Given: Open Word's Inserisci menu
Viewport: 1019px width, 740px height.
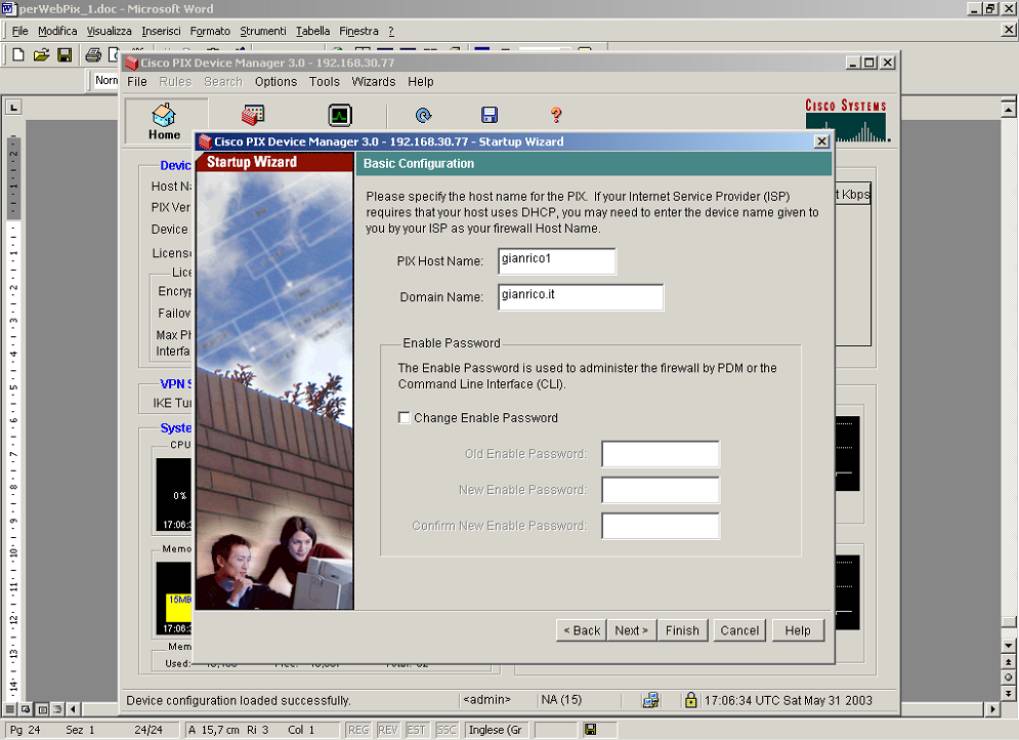Looking at the screenshot, I should (x=161, y=31).
